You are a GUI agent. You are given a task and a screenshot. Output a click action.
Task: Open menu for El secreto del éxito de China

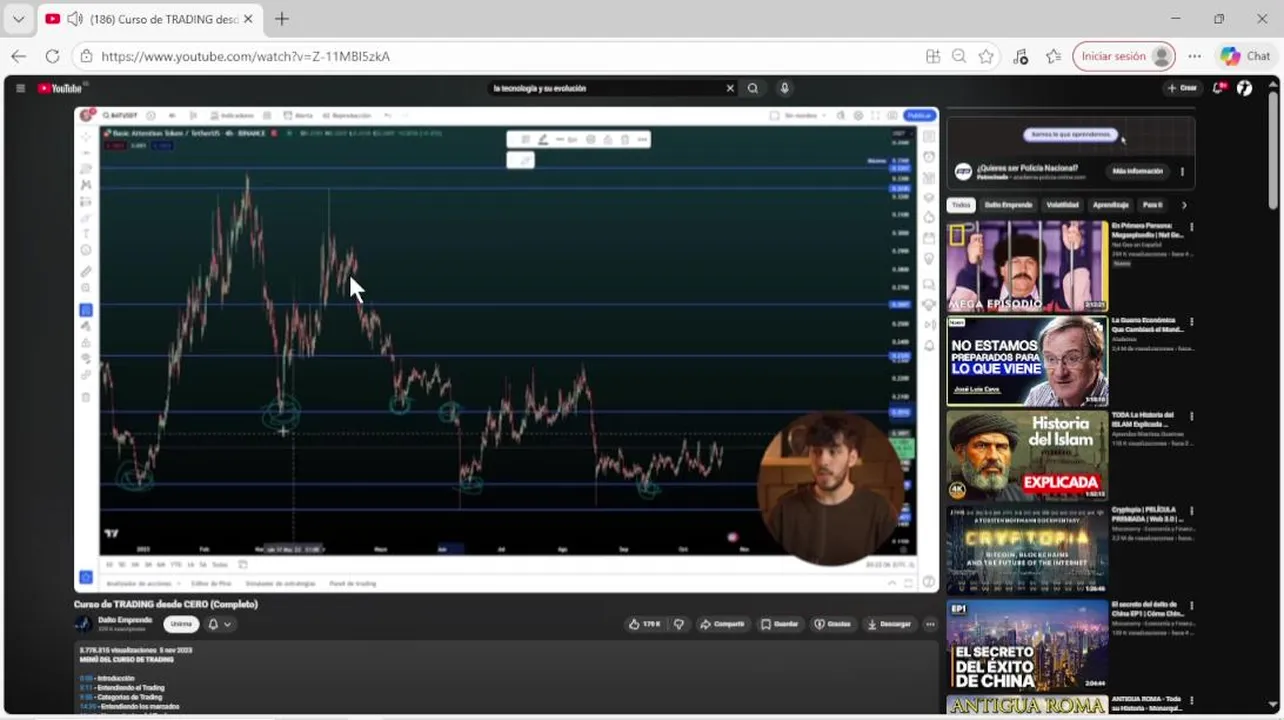click(1191, 607)
